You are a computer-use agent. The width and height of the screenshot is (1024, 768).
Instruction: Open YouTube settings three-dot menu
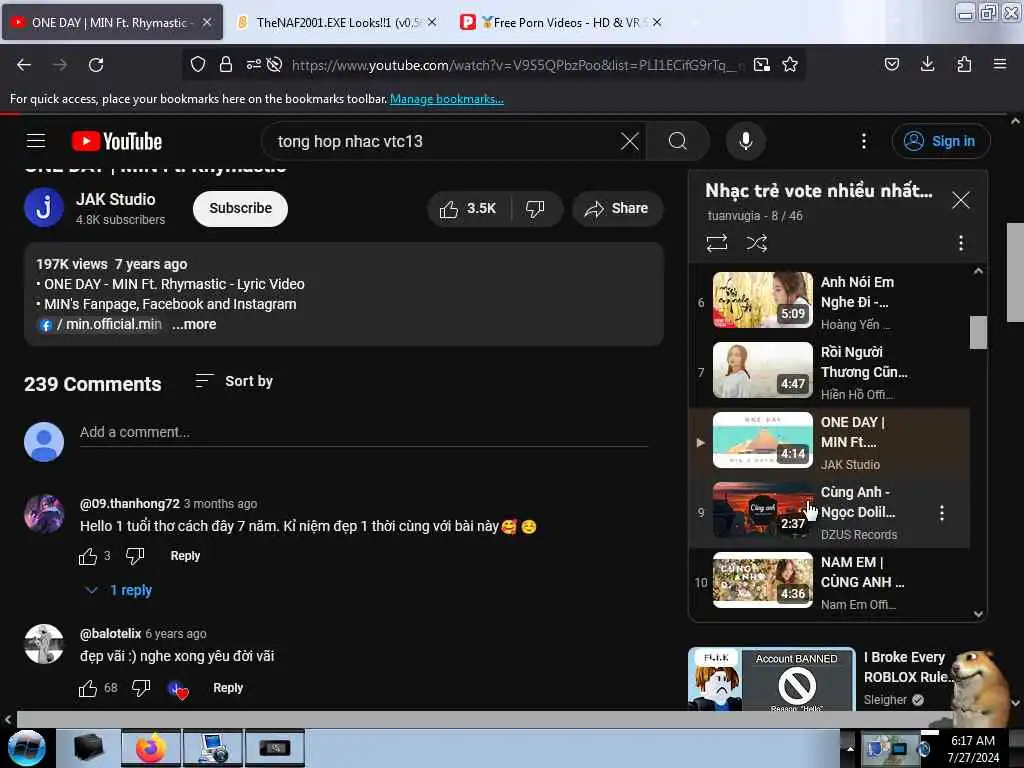click(x=863, y=141)
